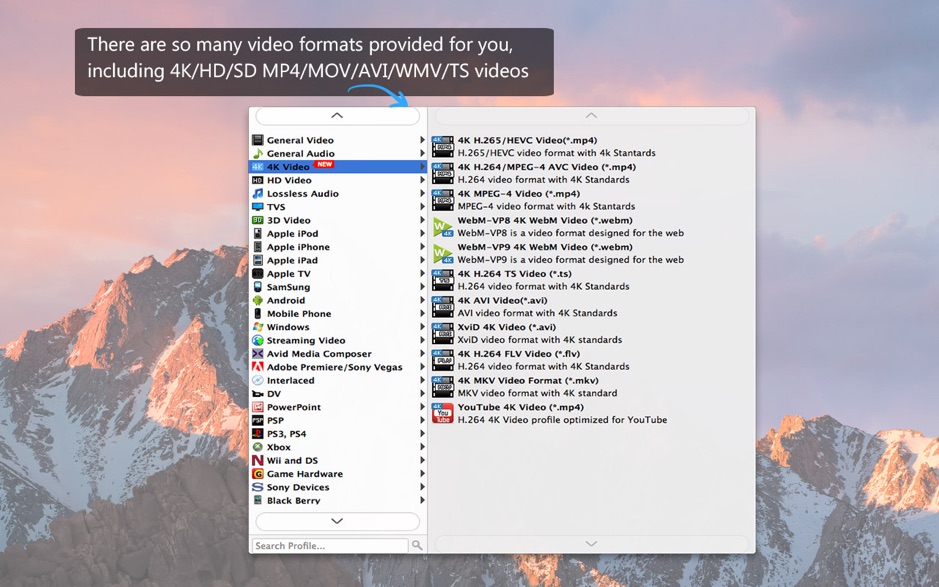
Task: Click the WebM-VP8 4K WebM icon
Action: pyautogui.click(x=443, y=226)
